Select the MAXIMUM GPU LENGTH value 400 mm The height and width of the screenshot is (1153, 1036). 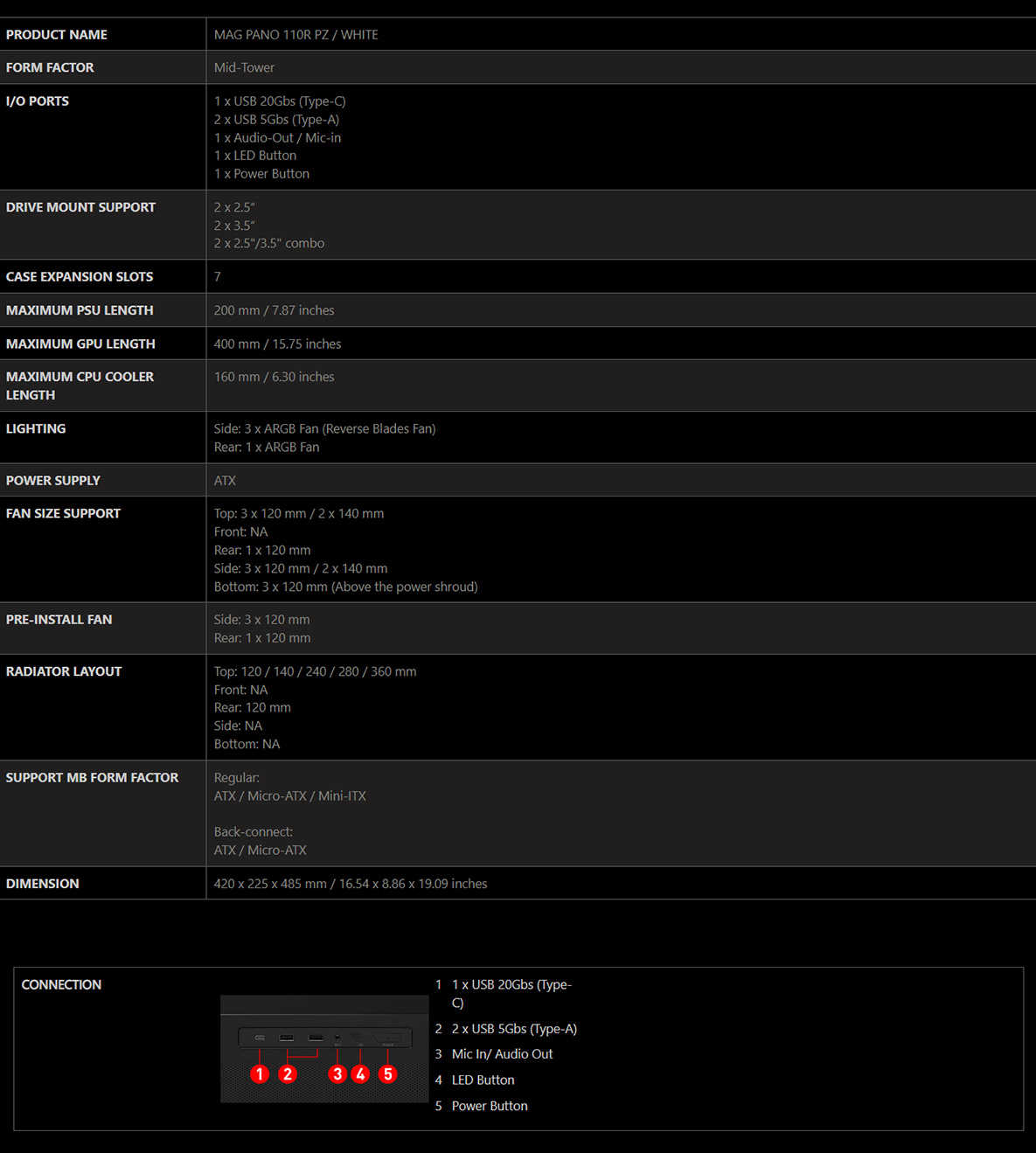pyautogui.click(x=277, y=344)
